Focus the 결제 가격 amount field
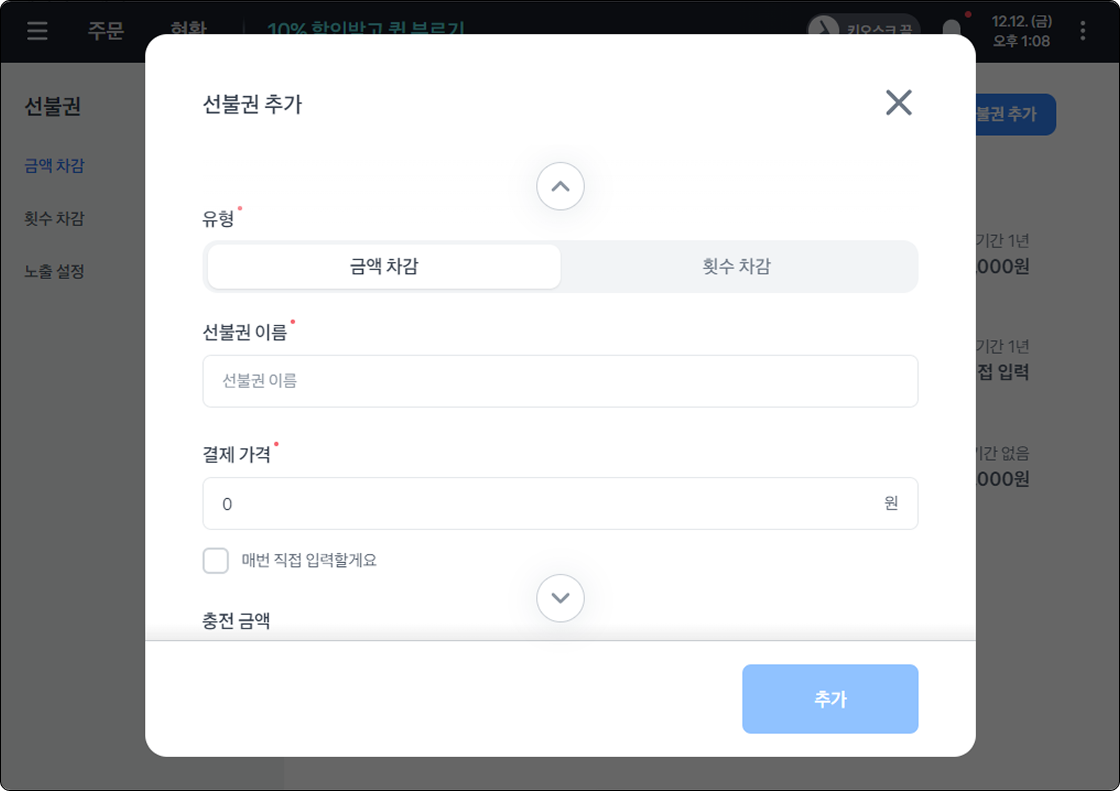 [x=540, y=504]
